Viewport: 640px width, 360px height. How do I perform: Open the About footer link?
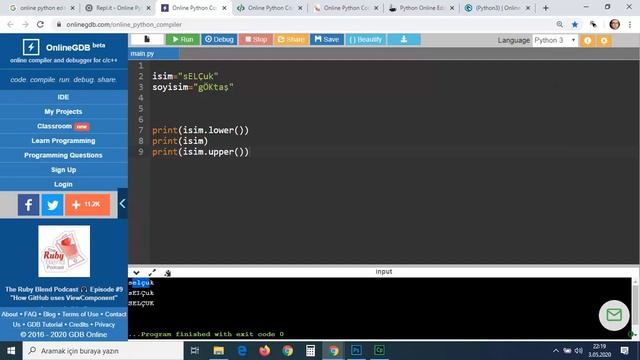(9, 314)
